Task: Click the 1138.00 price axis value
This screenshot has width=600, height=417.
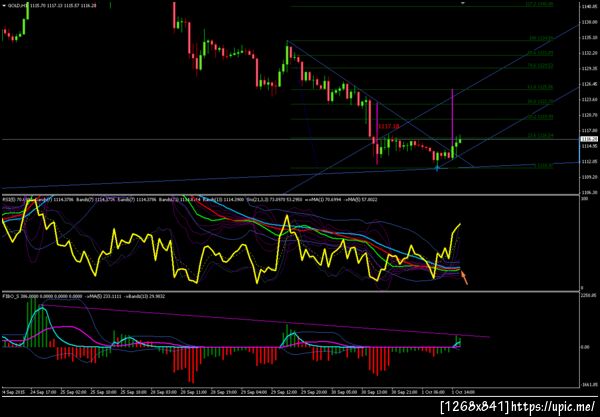Action: pyautogui.click(x=590, y=22)
